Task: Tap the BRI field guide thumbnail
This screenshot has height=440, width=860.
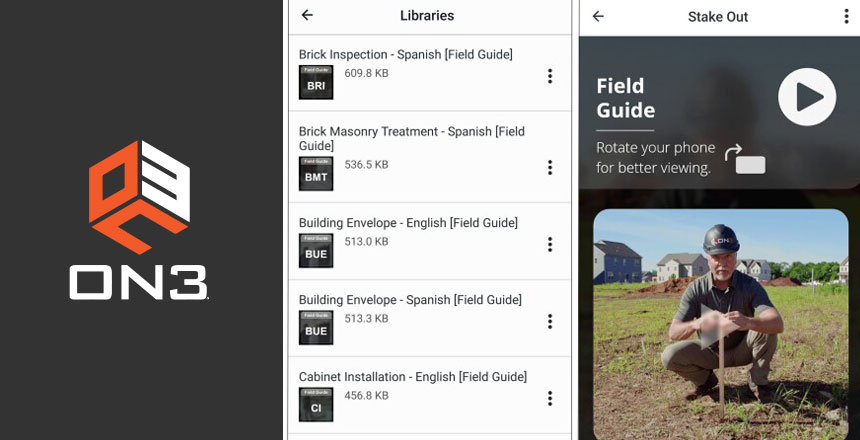Action: pyautogui.click(x=316, y=82)
